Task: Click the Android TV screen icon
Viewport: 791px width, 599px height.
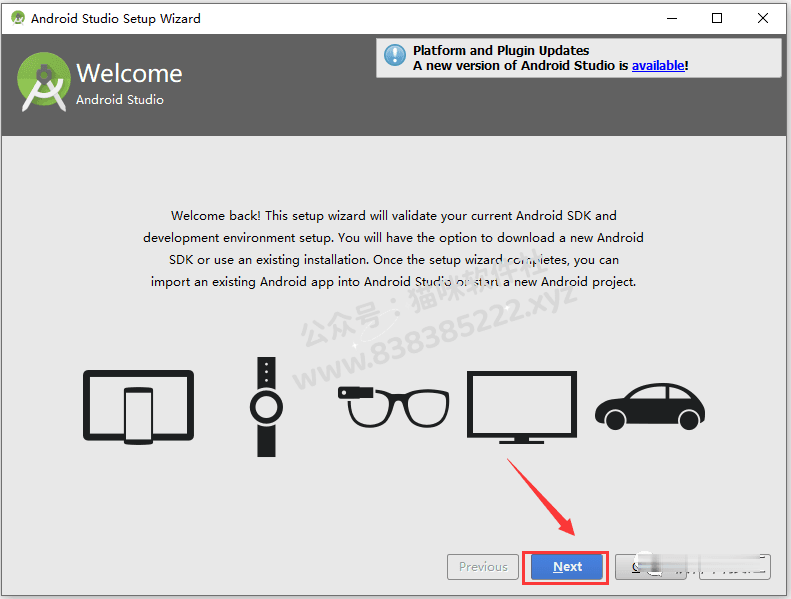Action: click(522, 407)
